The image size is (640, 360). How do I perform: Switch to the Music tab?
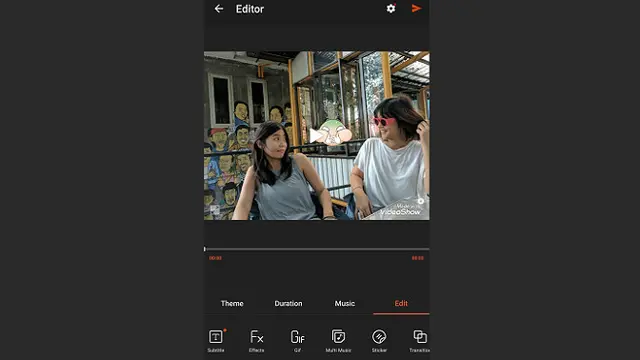click(344, 303)
